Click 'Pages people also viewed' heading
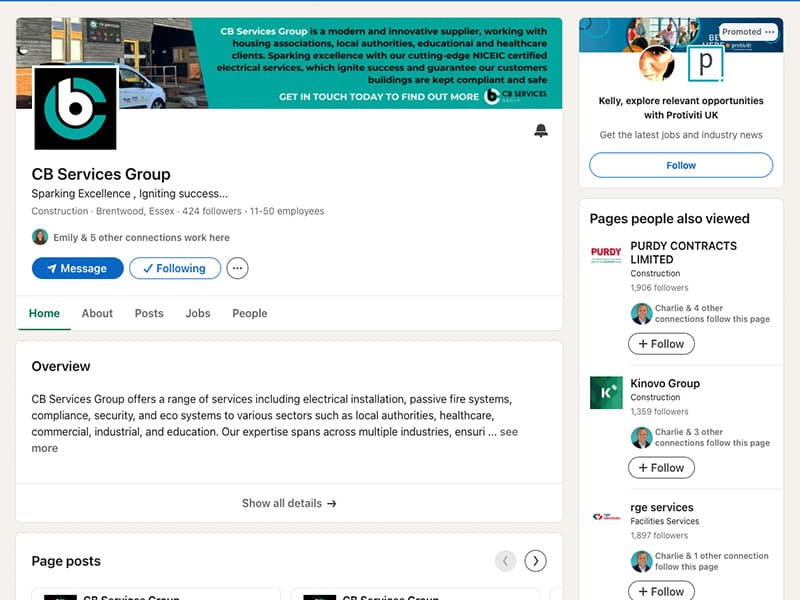Viewport: 800px width, 600px height. click(x=669, y=218)
